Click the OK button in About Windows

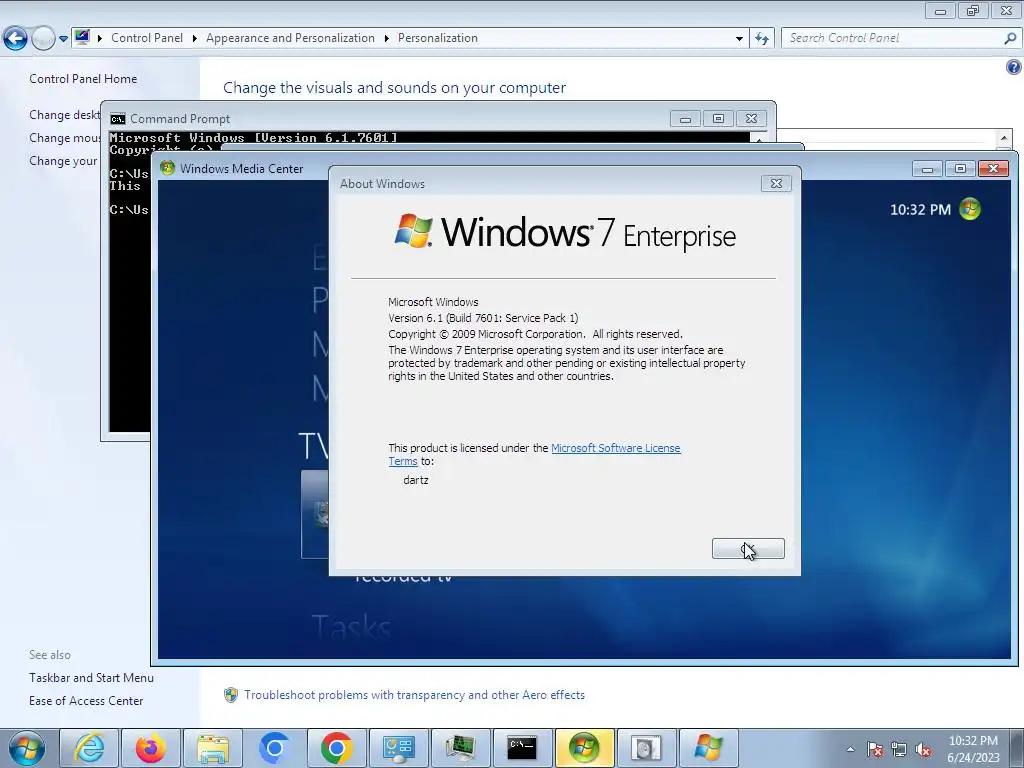(748, 549)
